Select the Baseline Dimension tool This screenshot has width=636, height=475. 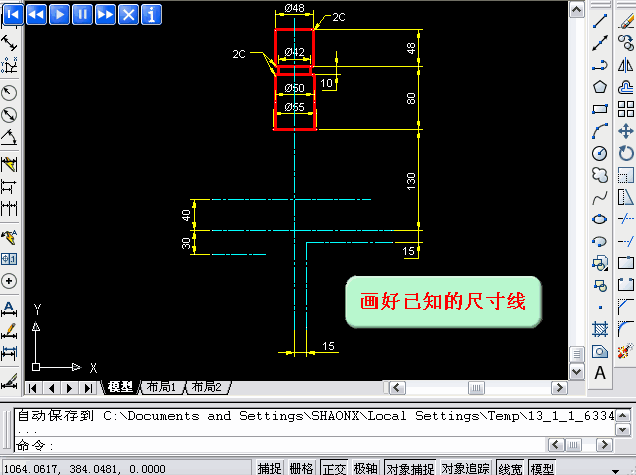coord(9,187)
